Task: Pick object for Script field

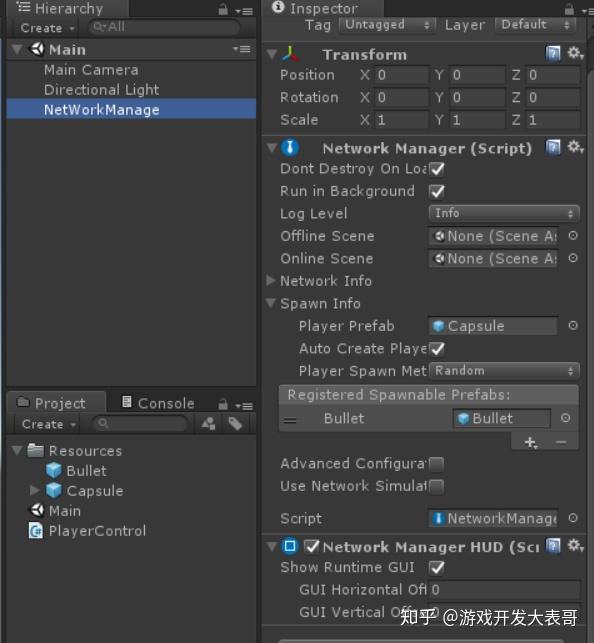Action: click(x=573, y=518)
